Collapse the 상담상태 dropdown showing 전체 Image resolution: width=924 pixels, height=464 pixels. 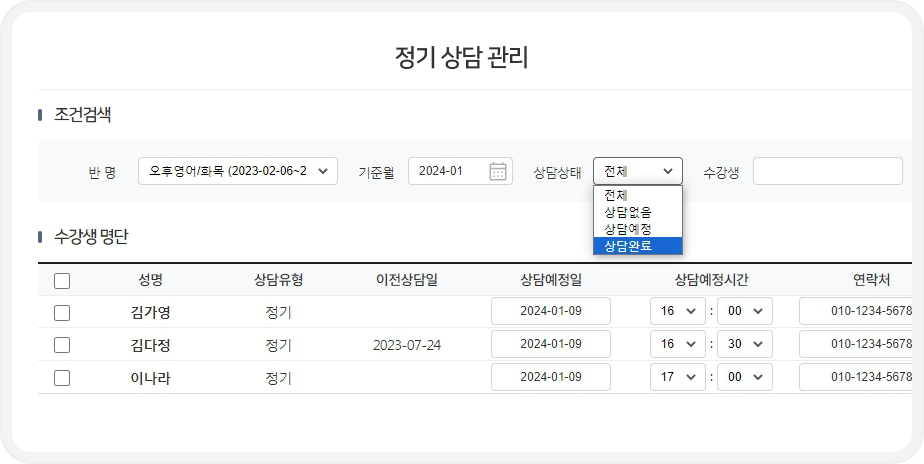point(638,171)
